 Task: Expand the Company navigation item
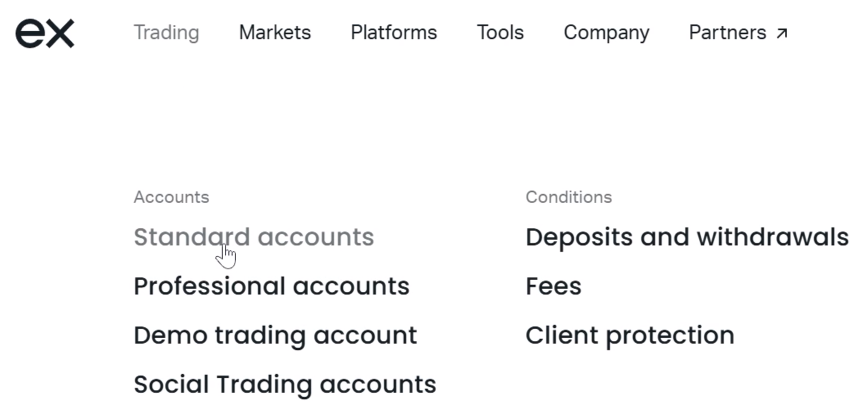(606, 33)
